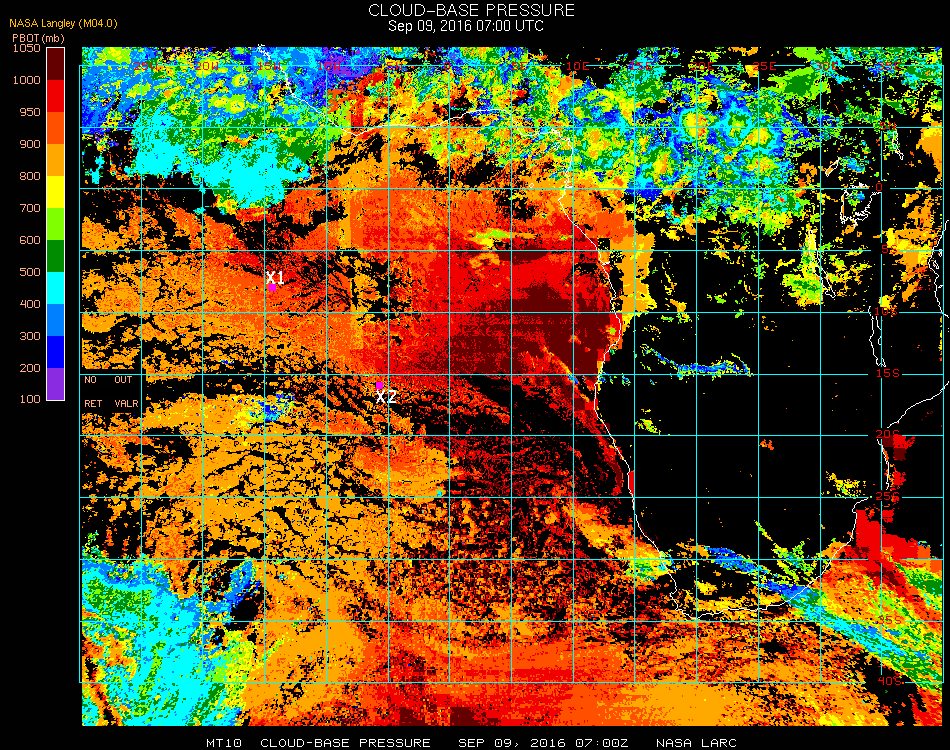
Task: Click the '950' legend value
Action: tap(30, 112)
